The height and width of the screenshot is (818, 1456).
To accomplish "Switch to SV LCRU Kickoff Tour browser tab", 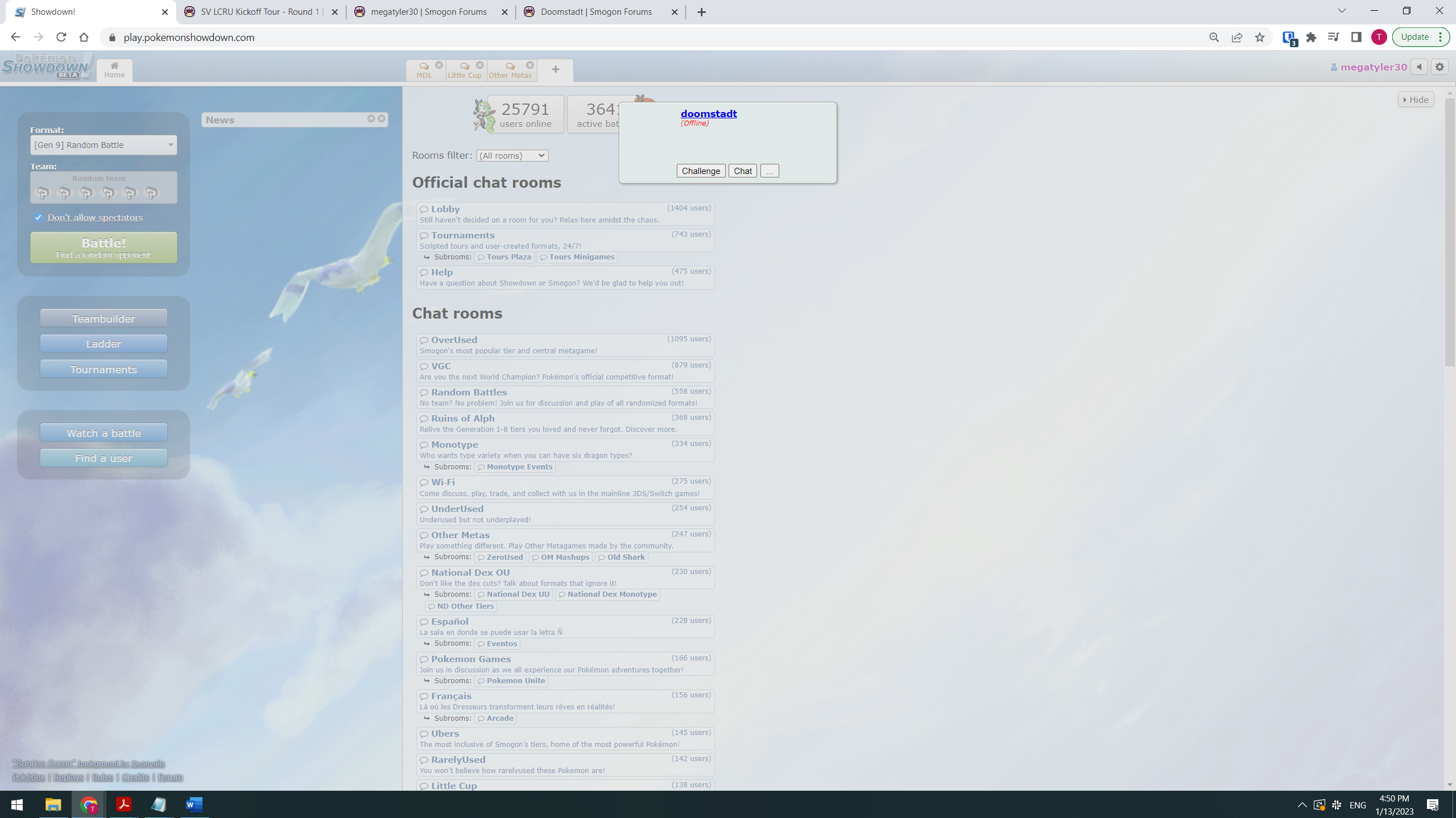I will 260,12.
